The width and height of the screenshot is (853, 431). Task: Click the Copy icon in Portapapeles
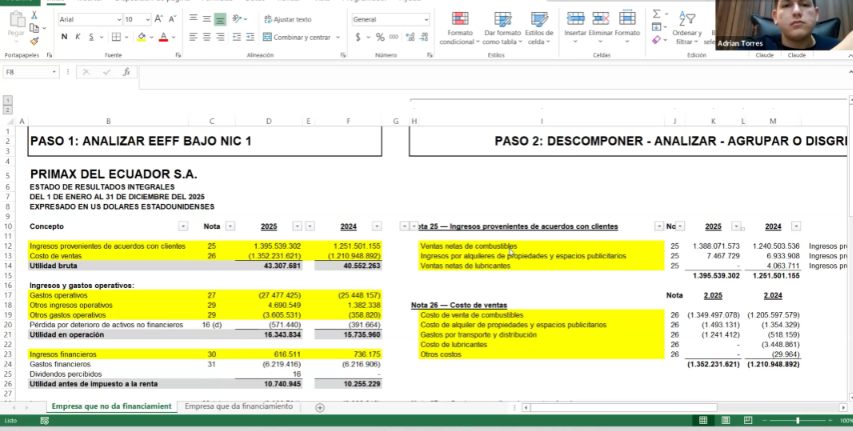[x=34, y=28]
